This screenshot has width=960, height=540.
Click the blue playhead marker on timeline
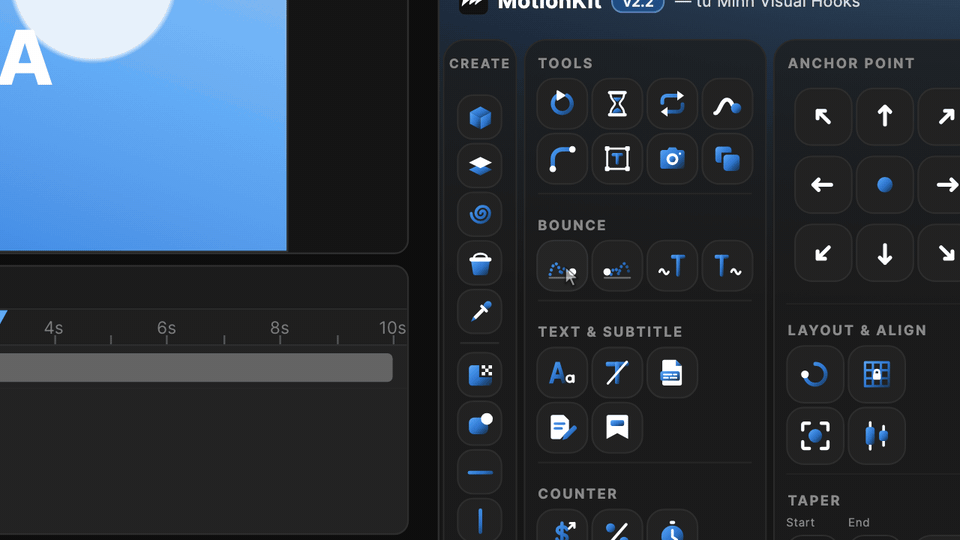tap(2, 317)
